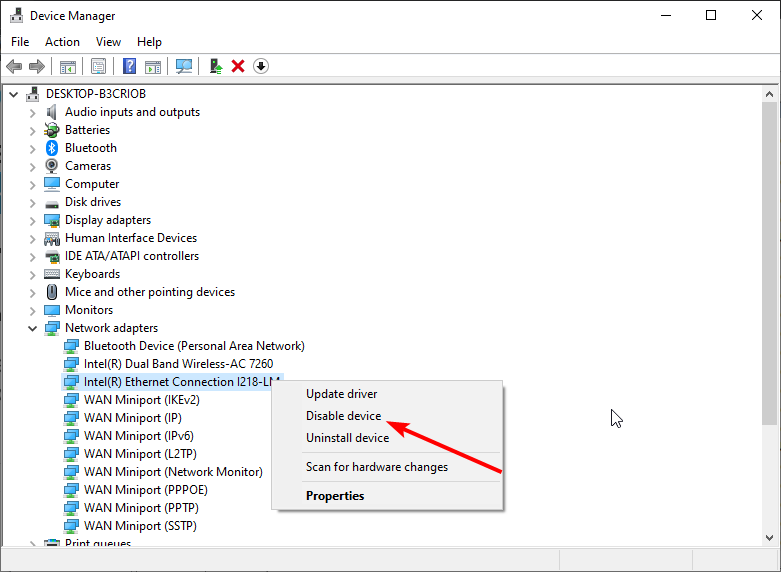Viewport: 781px width, 572px height.
Task: Click the Mice and other pointing devices icon
Action: 52,292
